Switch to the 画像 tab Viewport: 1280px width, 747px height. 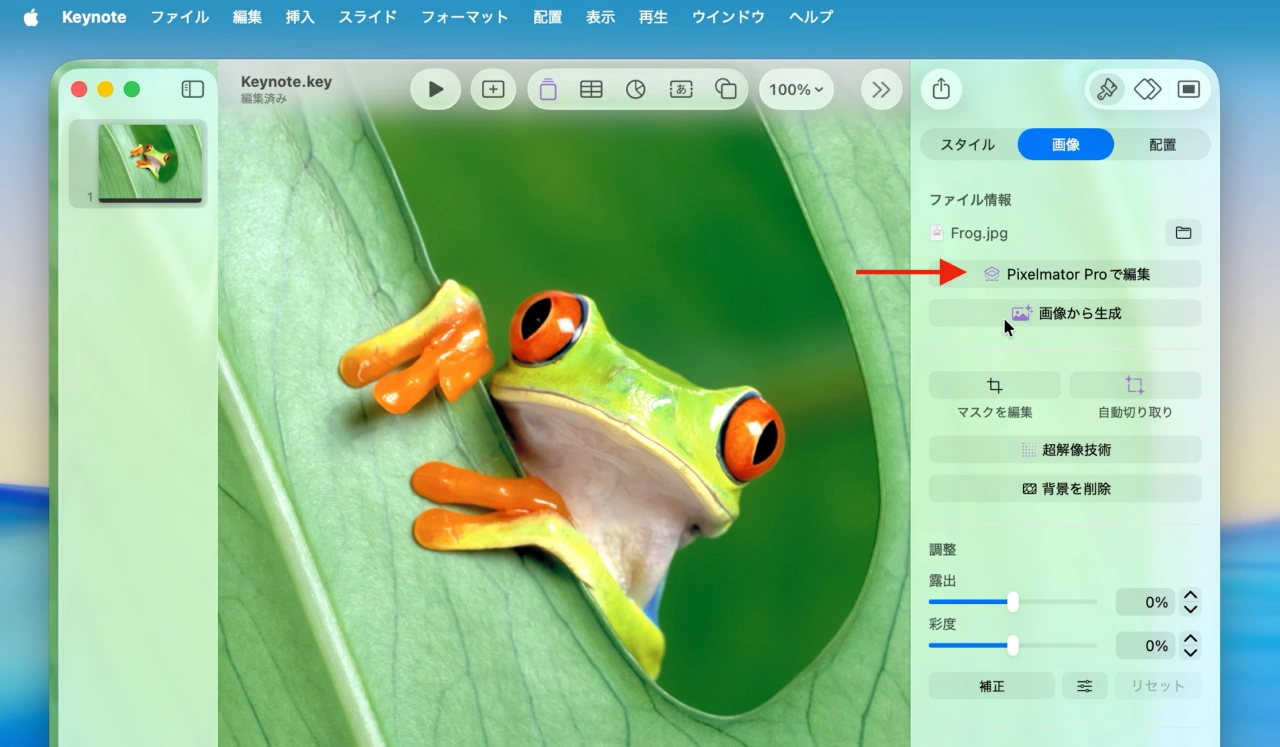pyautogui.click(x=1066, y=144)
